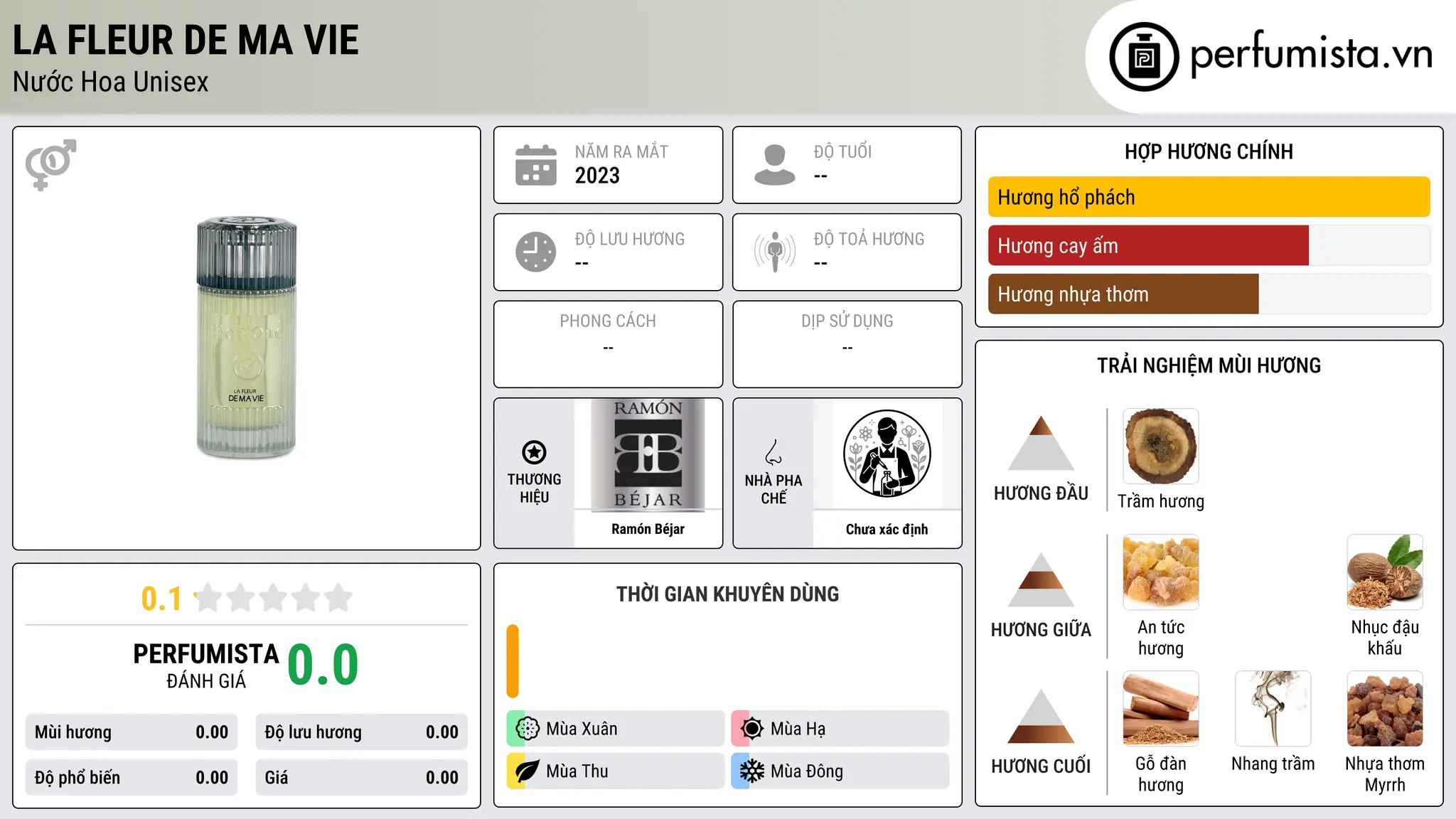The width and height of the screenshot is (1456, 819).
Task: Click the green 0.0 Perfumista score
Action: pos(323,665)
